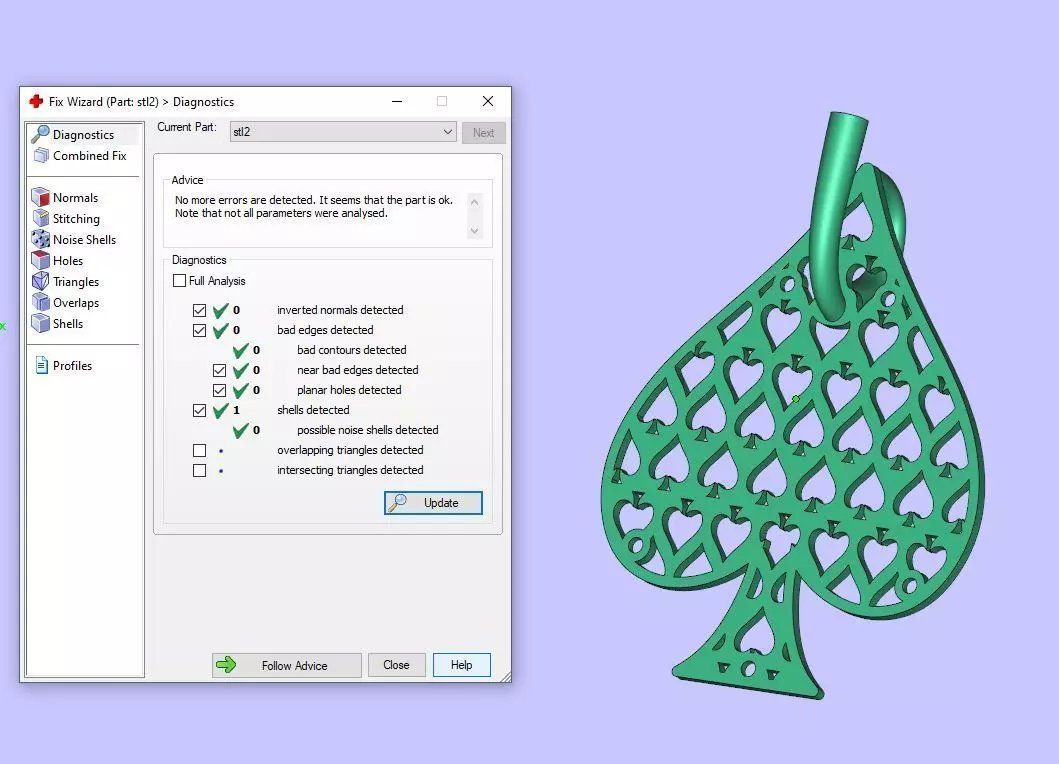Open the Stitching fix icon
The image size is (1059, 764).
click(x=41, y=218)
